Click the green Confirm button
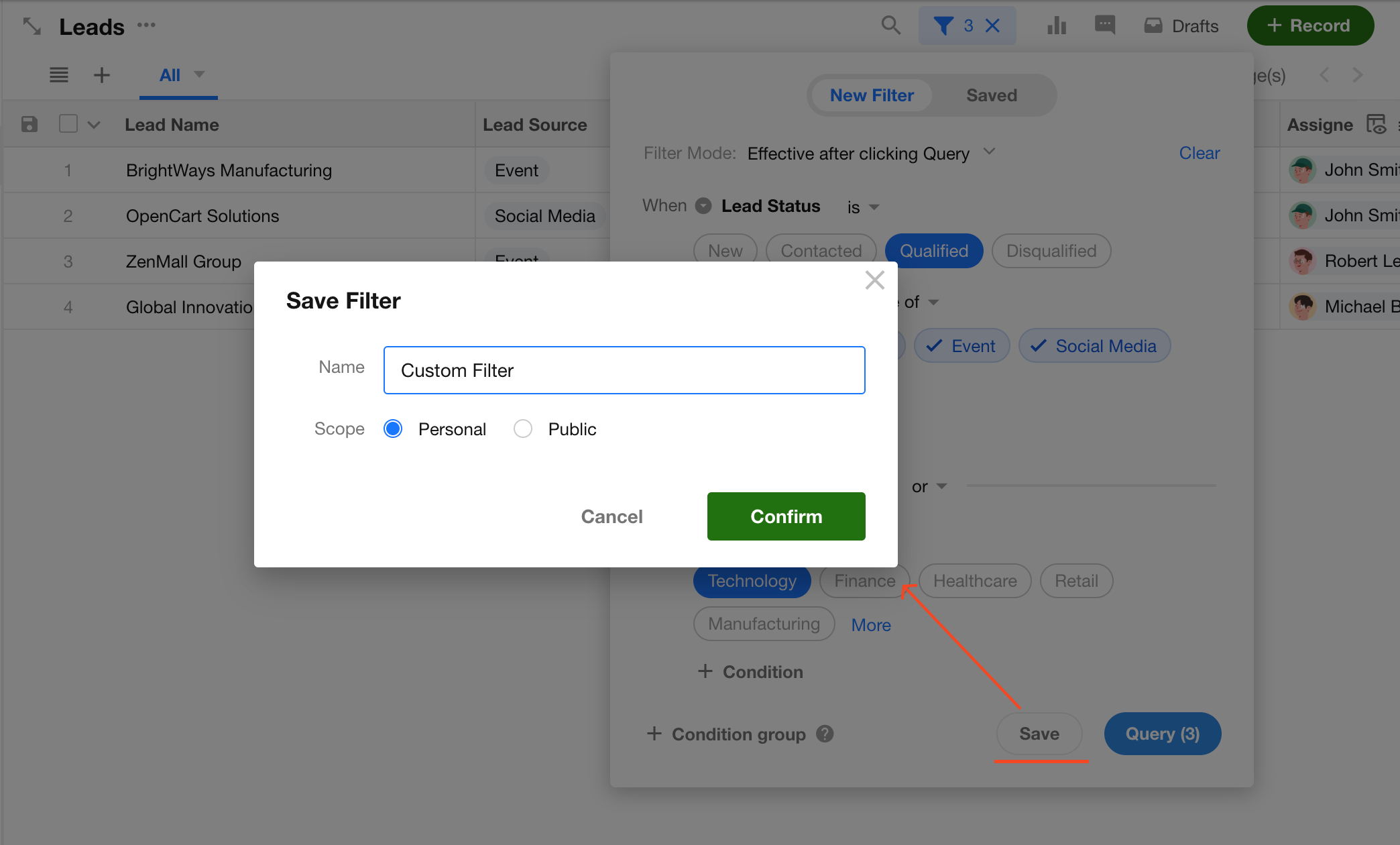The width and height of the screenshot is (1400, 845). pyautogui.click(x=786, y=516)
